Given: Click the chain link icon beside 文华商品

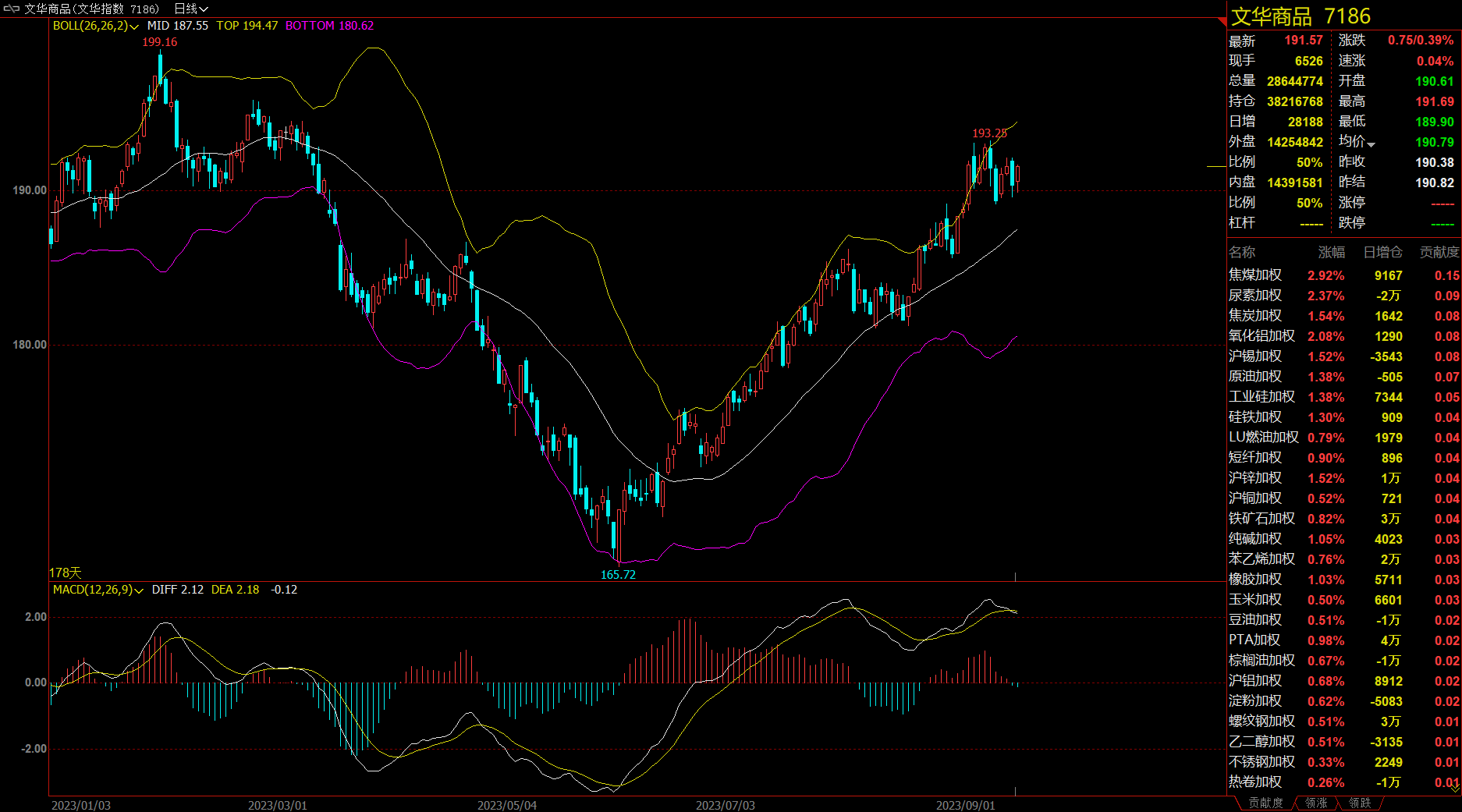Looking at the screenshot, I should tap(12, 9).
